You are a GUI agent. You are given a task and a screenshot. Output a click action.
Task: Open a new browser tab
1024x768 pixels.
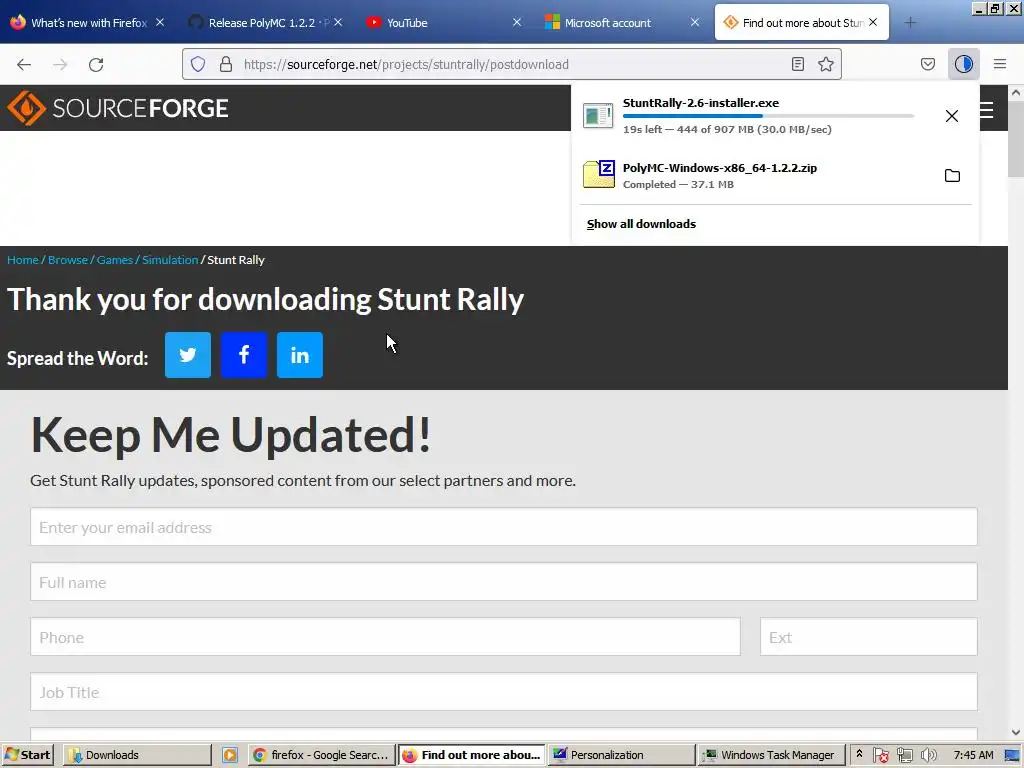(910, 23)
